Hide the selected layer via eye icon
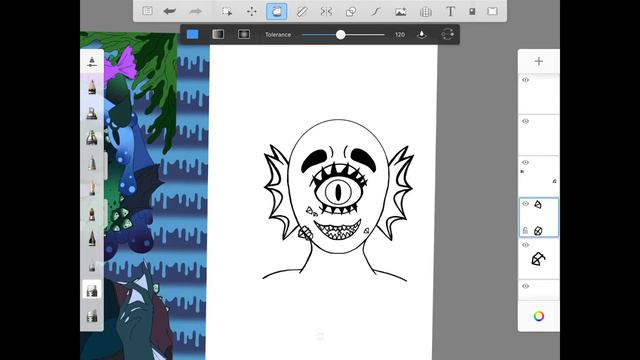Screen dimensions: 640x360 [526, 204]
